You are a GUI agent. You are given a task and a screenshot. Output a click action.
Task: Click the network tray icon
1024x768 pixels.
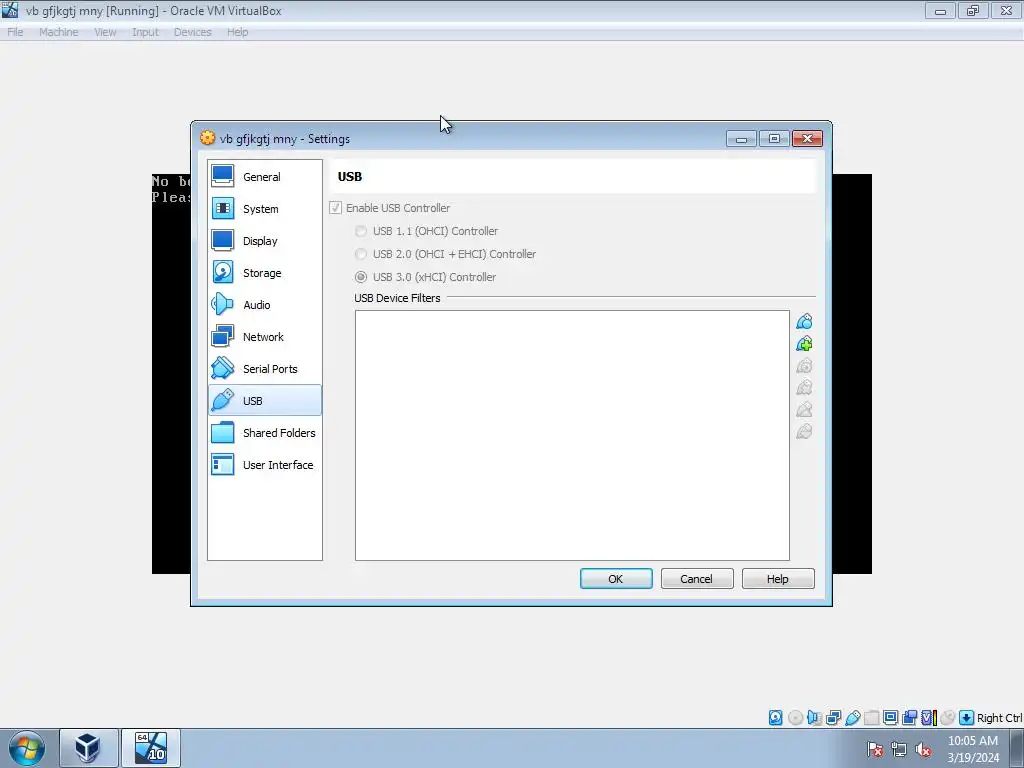point(899,749)
